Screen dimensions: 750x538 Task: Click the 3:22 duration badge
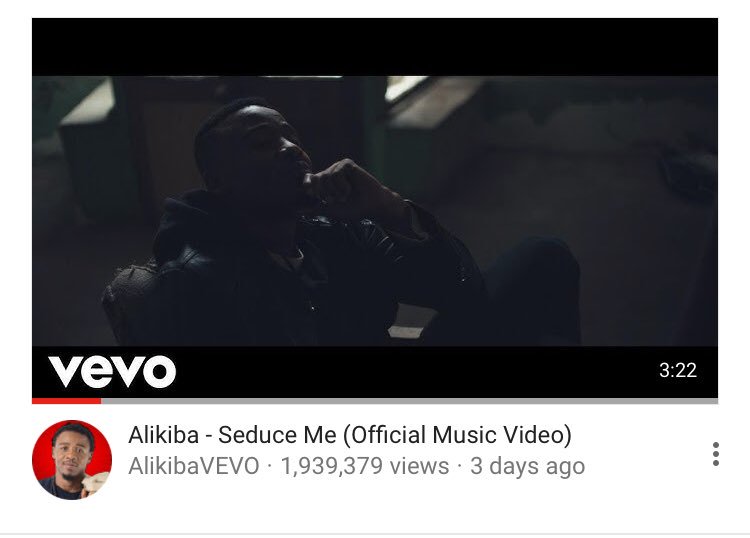point(678,370)
